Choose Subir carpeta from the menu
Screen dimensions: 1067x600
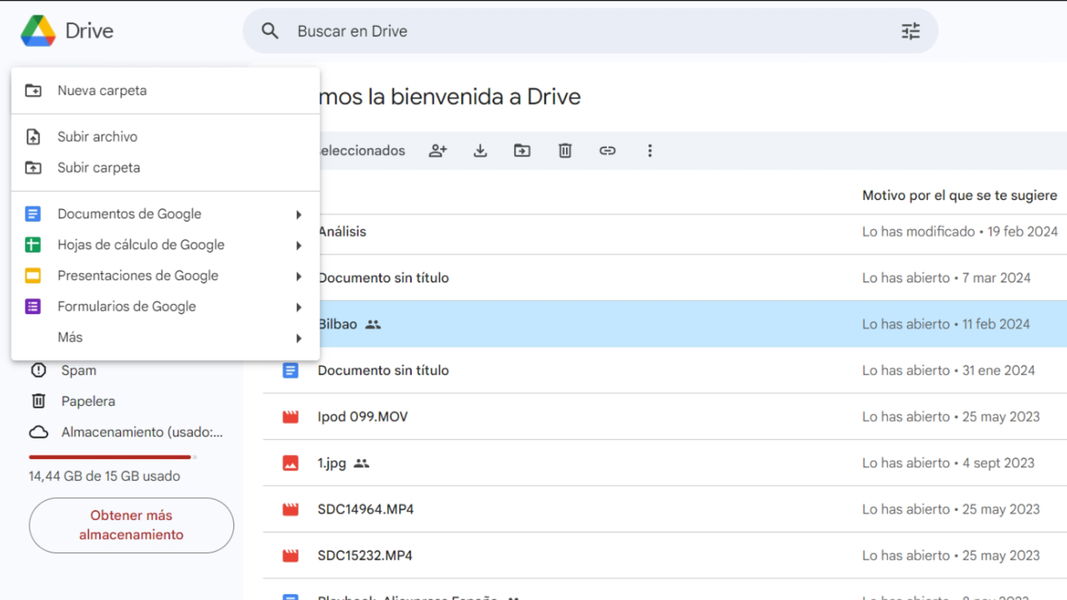point(165,167)
